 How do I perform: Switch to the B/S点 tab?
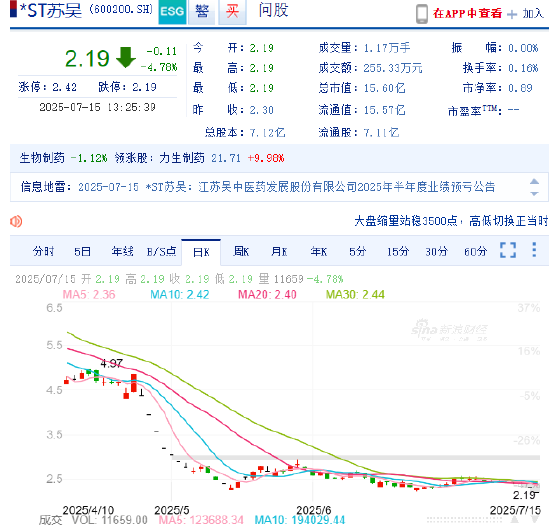(x=161, y=251)
